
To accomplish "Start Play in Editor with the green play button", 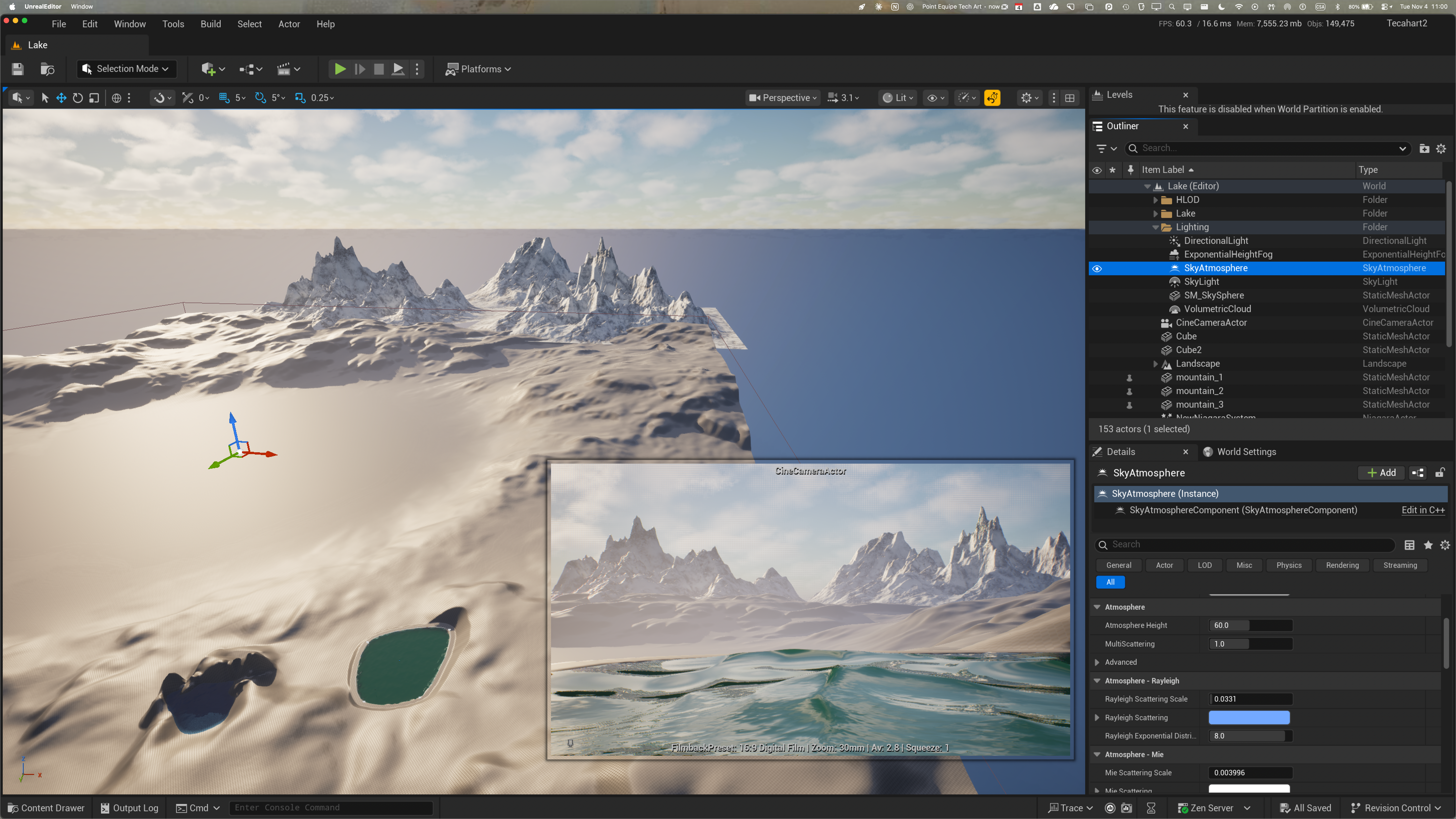I will [340, 69].
